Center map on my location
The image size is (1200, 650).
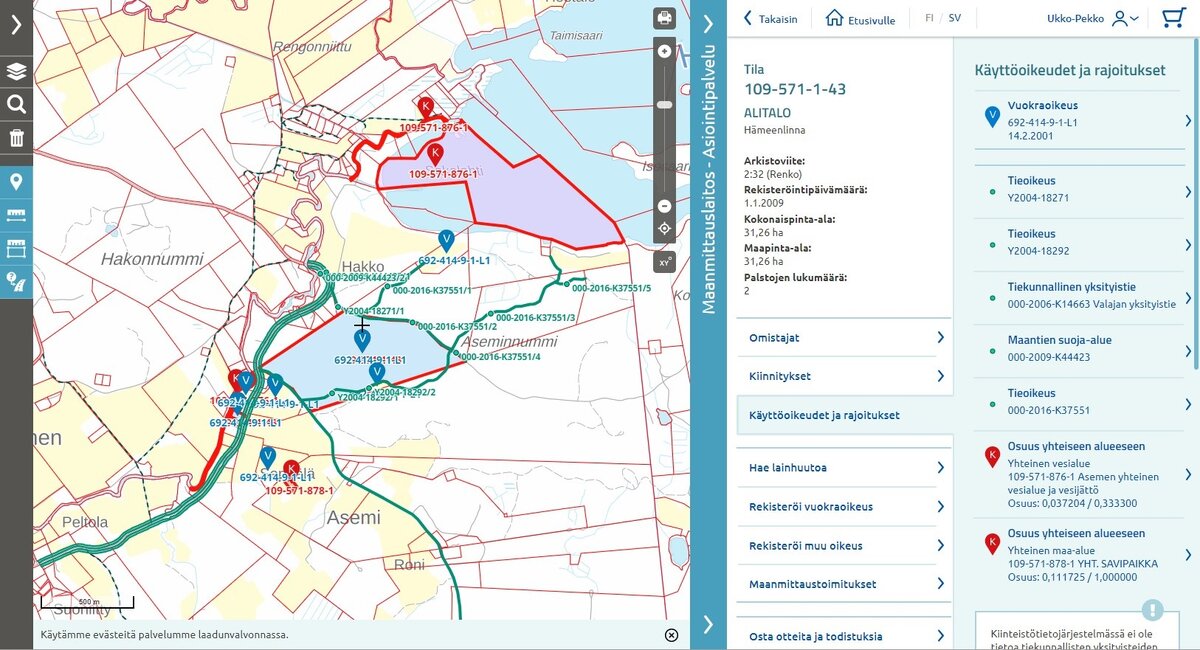click(x=664, y=229)
